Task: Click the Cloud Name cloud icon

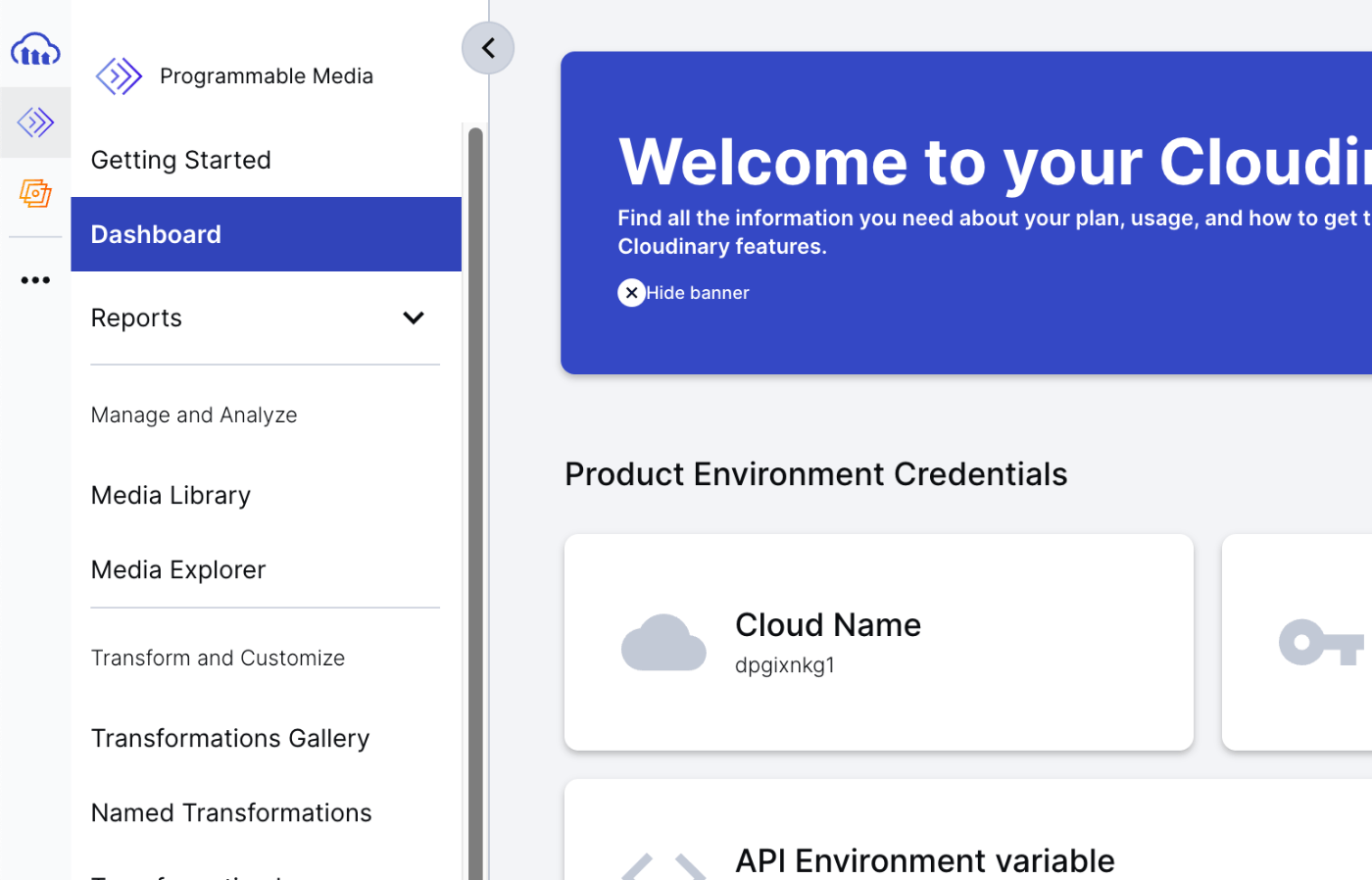Action: 663,643
